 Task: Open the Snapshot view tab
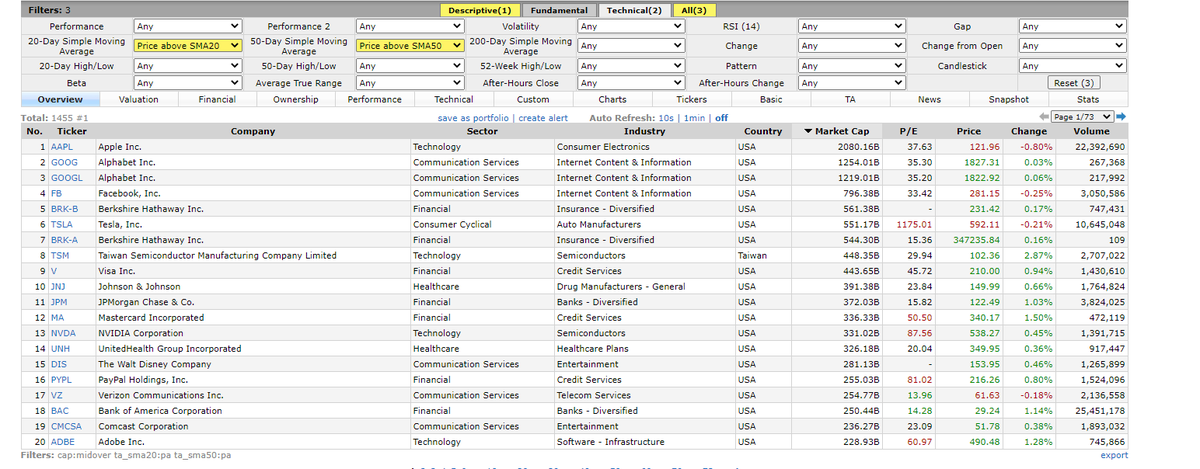(x=1009, y=100)
